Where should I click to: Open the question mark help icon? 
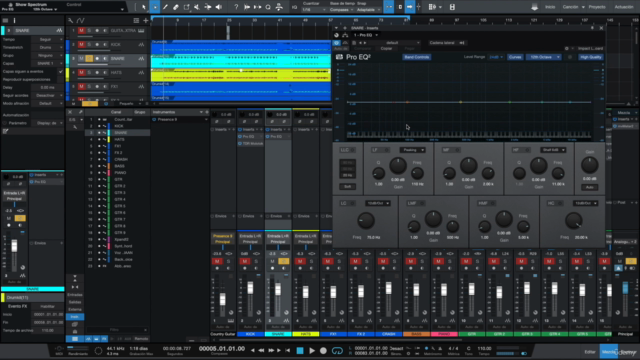236,7
